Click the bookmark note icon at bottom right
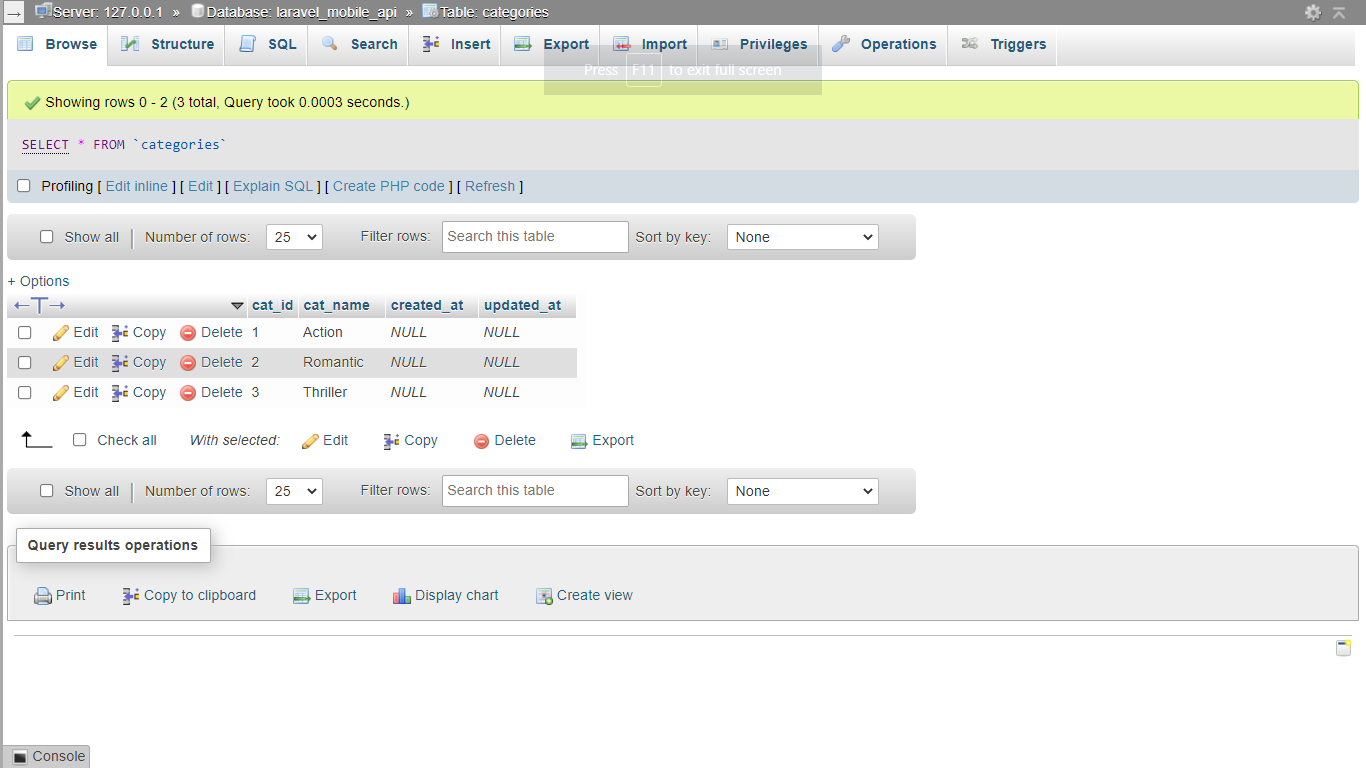The height and width of the screenshot is (768, 1366). 1344,648
